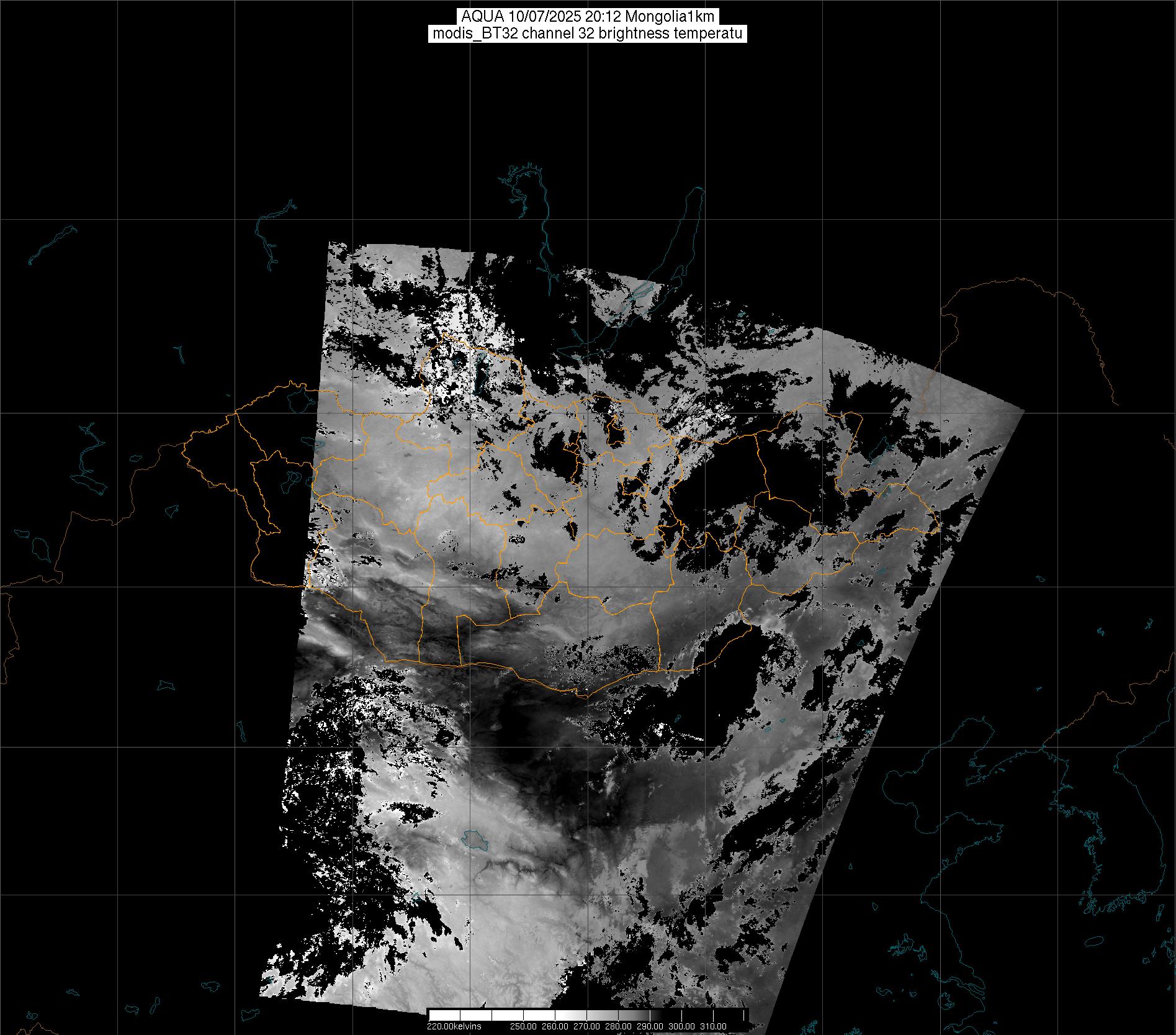
Task: Click the 270.00 label on the colorbar
Action: coord(588,1026)
